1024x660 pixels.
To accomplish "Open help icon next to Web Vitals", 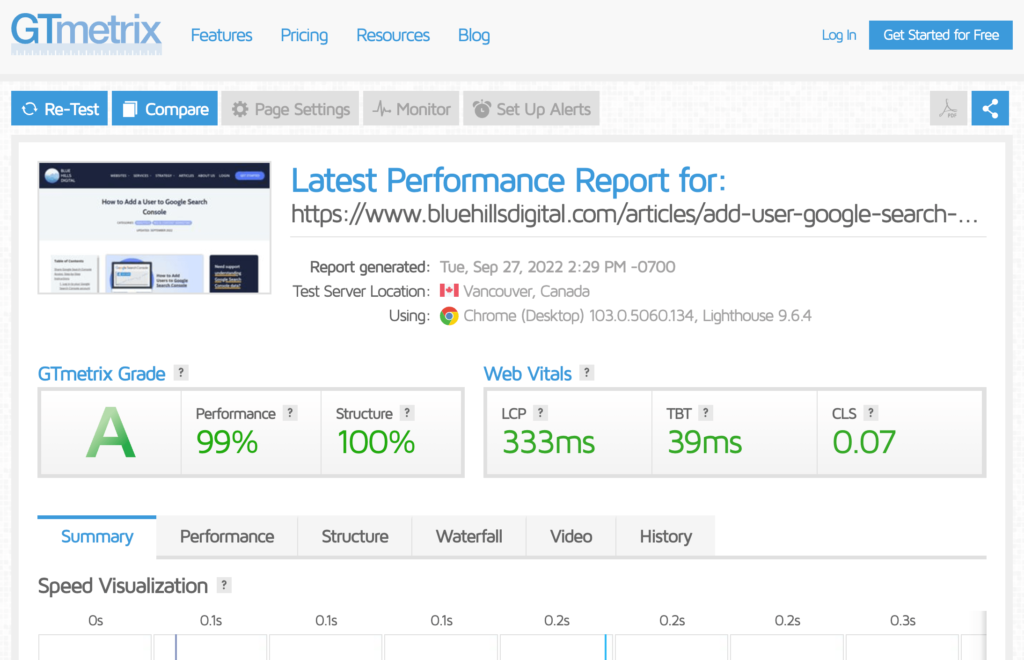I will pyautogui.click(x=586, y=373).
